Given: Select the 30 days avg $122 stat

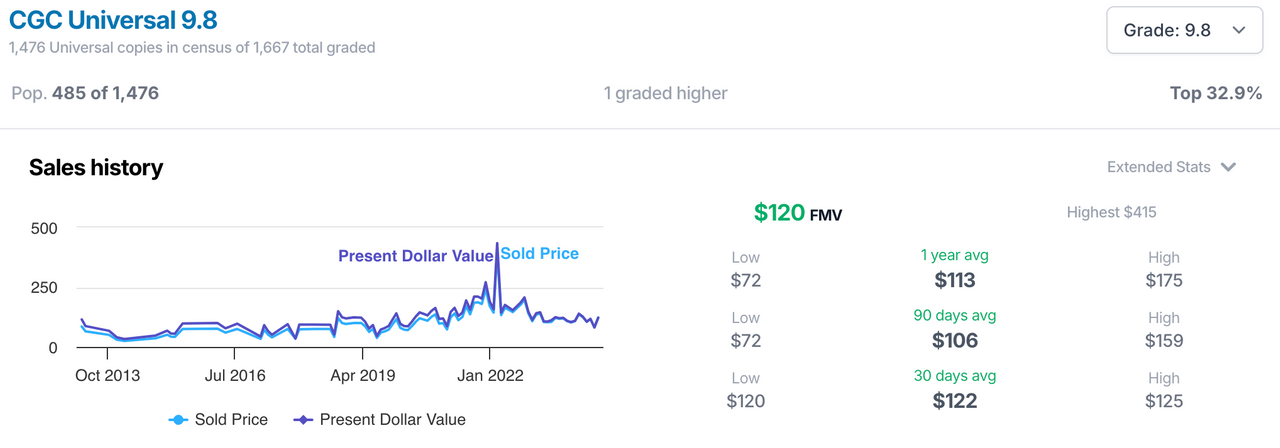Looking at the screenshot, I should pyautogui.click(x=954, y=390).
